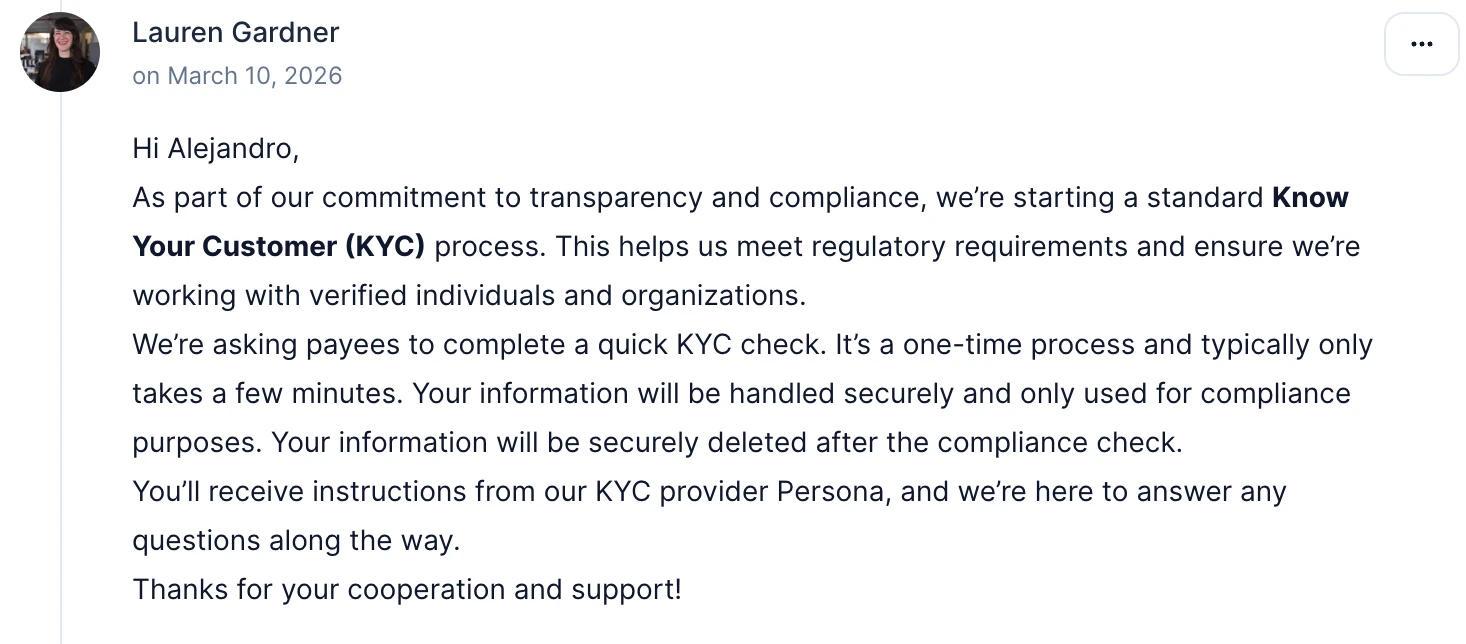Click the word Persona in the message
The height and width of the screenshot is (644, 1466).
click(x=840, y=492)
